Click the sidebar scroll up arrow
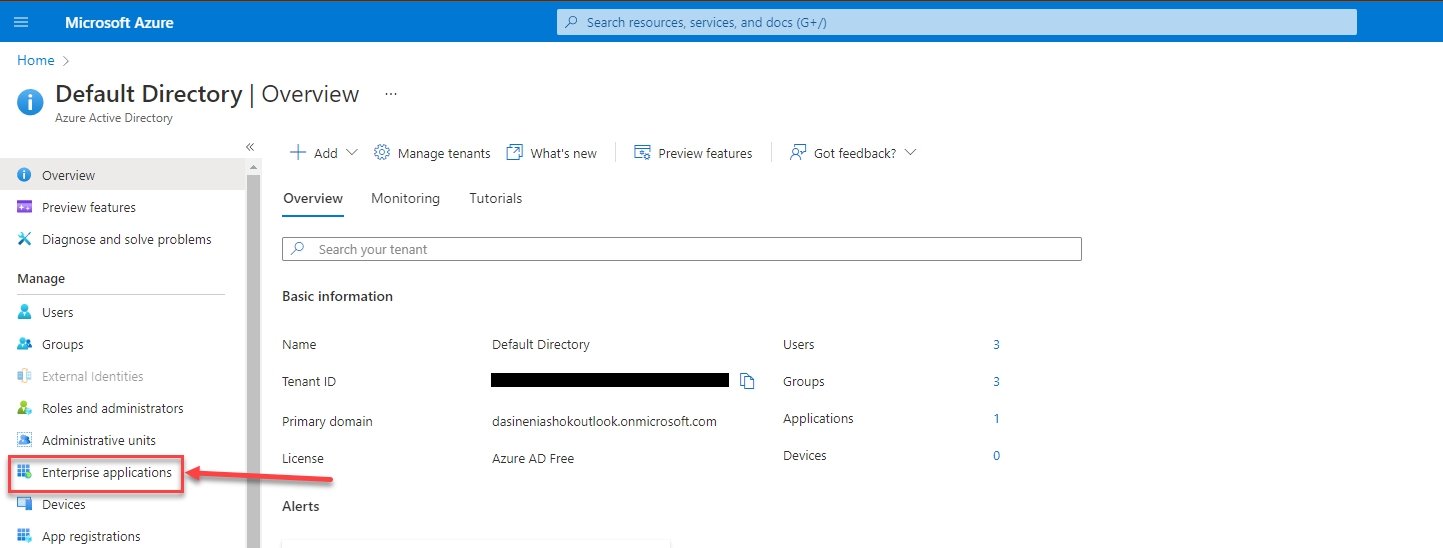Image resolution: width=1443 pixels, height=548 pixels. pos(254,167)
